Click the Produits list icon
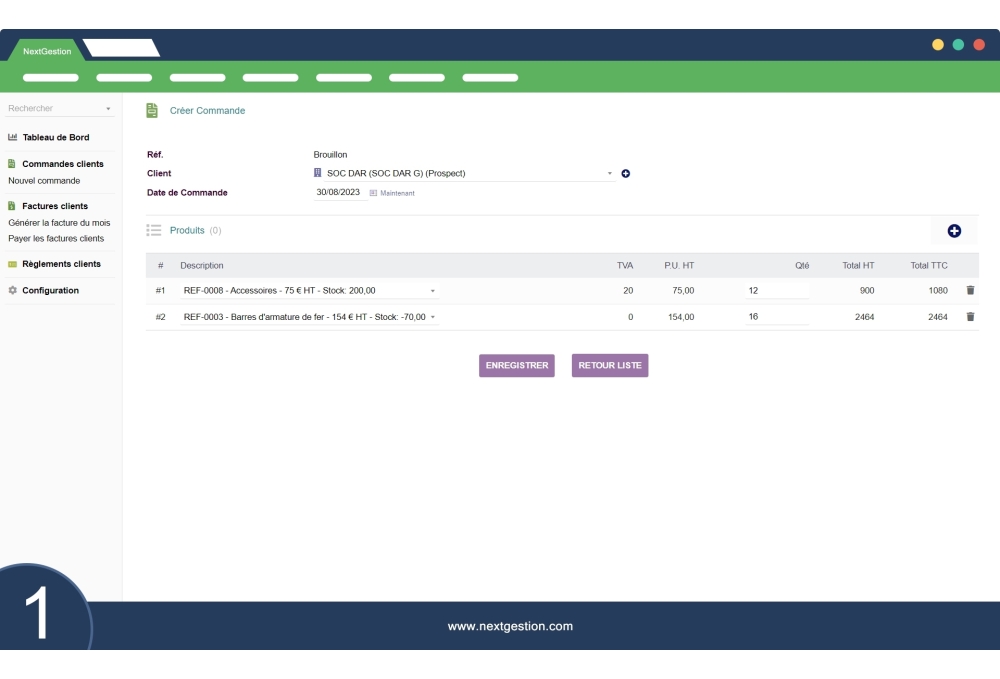The image size is (1000, 679). click(x=155, y=230)
